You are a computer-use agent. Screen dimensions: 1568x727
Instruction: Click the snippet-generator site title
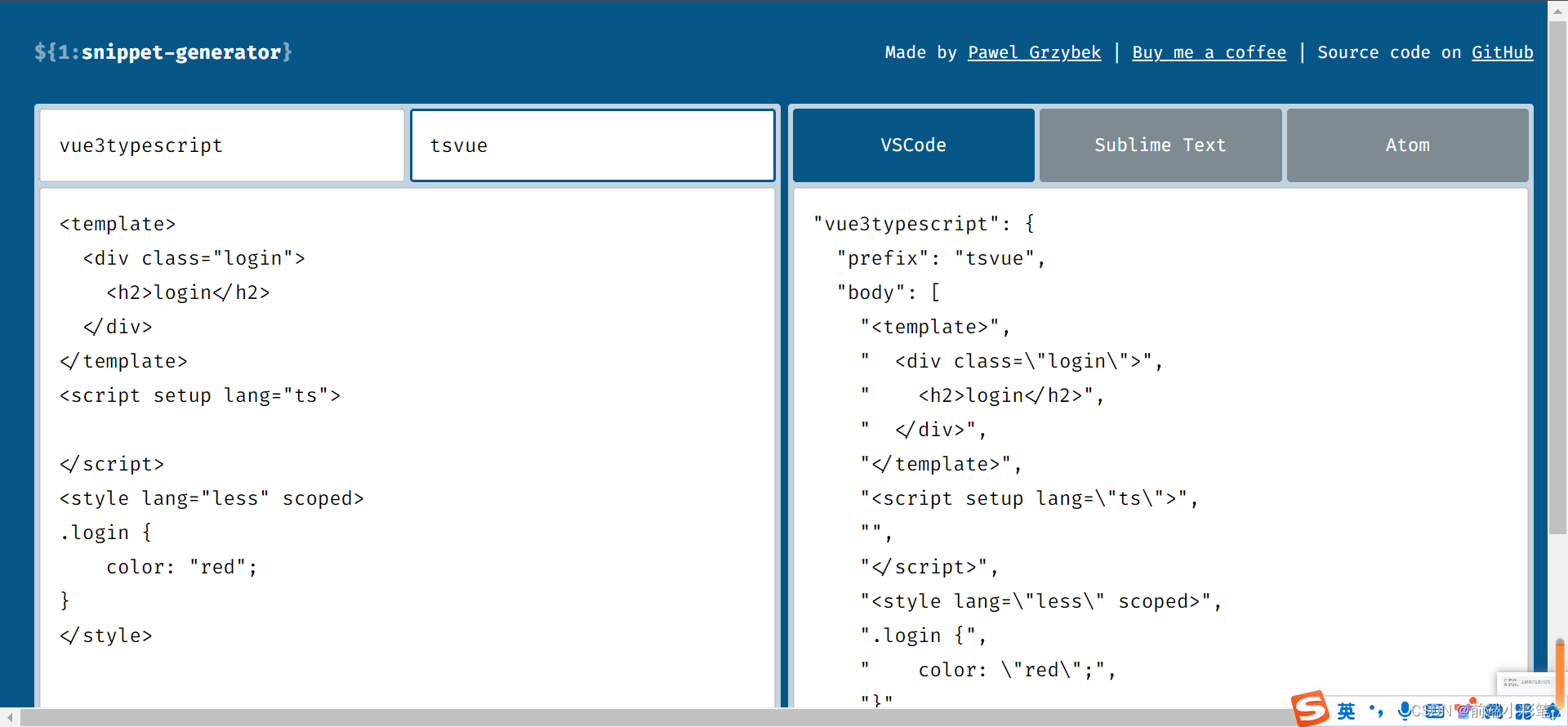(x=163, y=52)
